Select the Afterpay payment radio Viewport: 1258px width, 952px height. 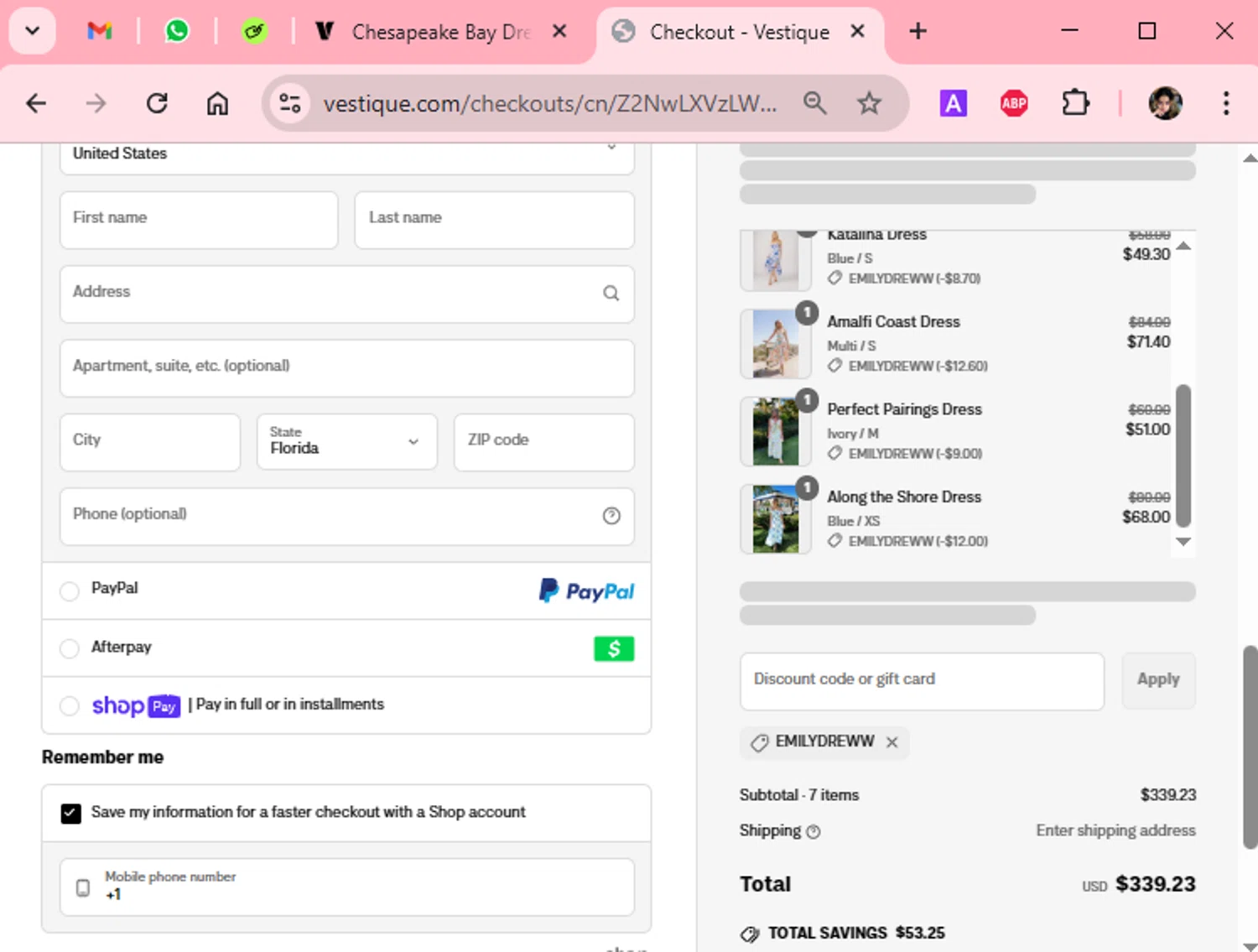point(70,648)
